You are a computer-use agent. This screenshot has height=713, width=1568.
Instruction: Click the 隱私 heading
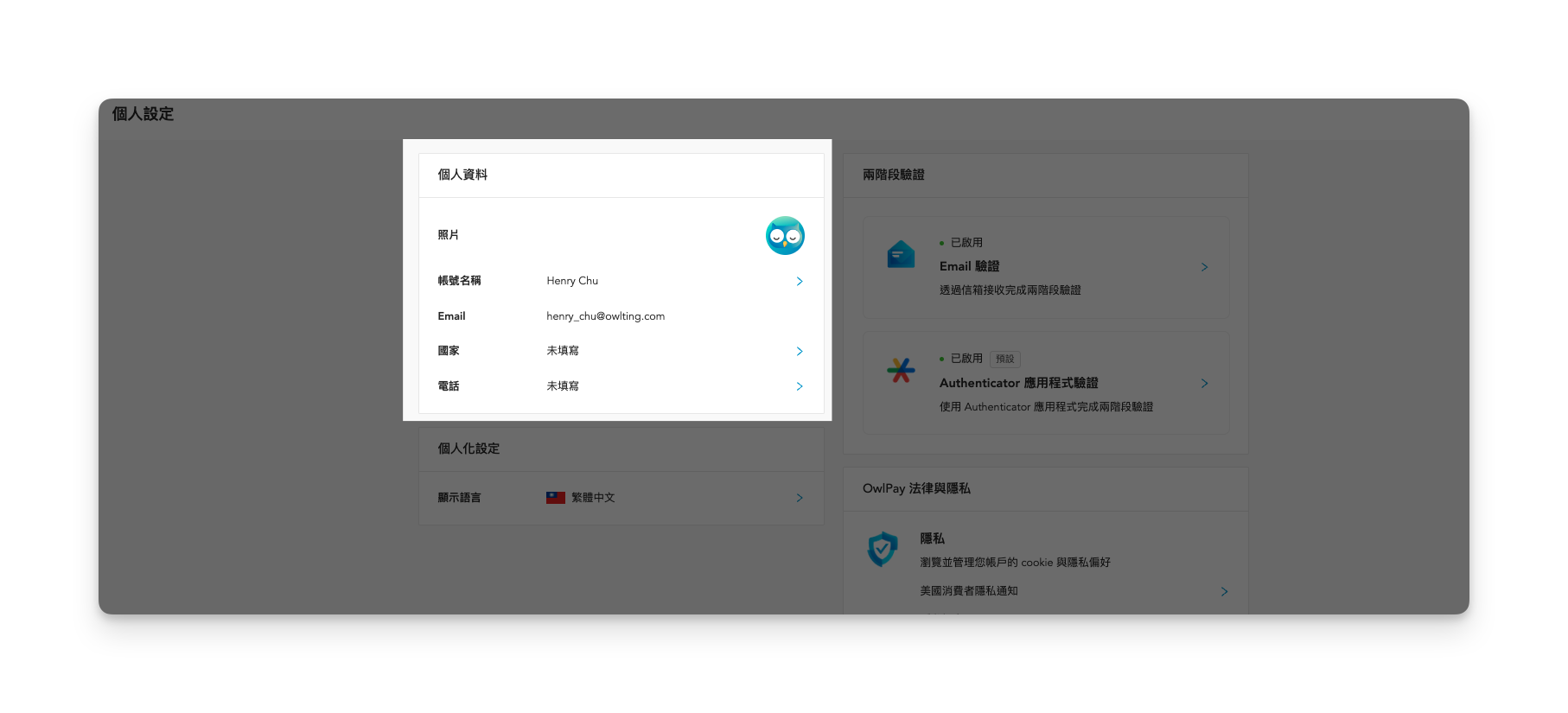[932, 538]
